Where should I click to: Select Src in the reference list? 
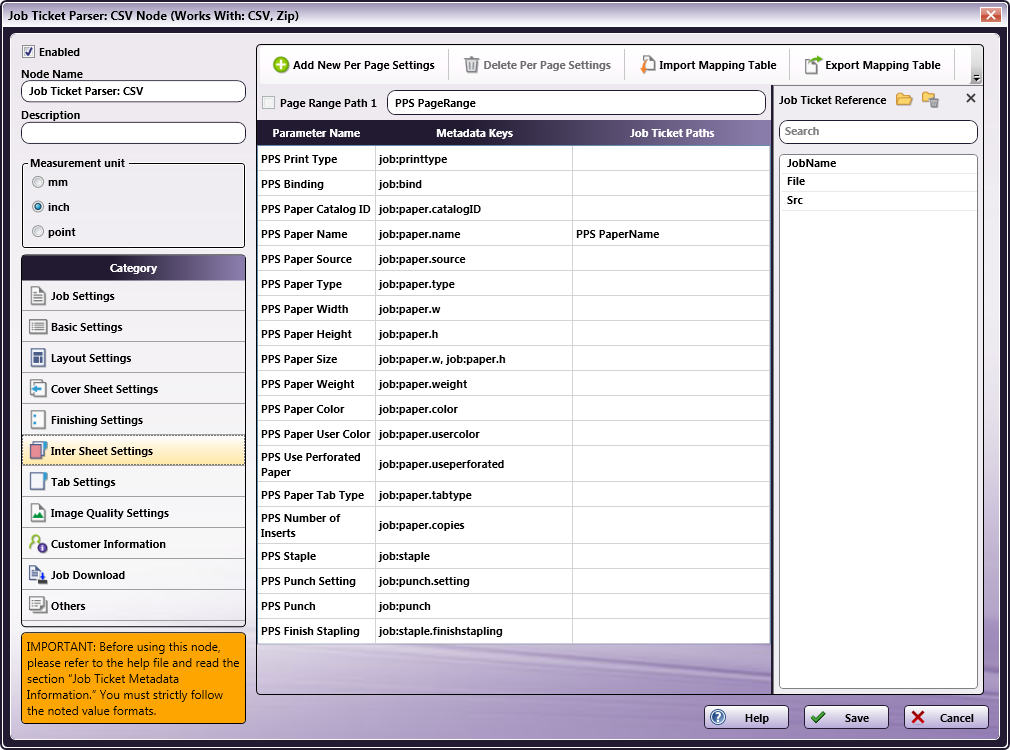[x=878, y=200]
